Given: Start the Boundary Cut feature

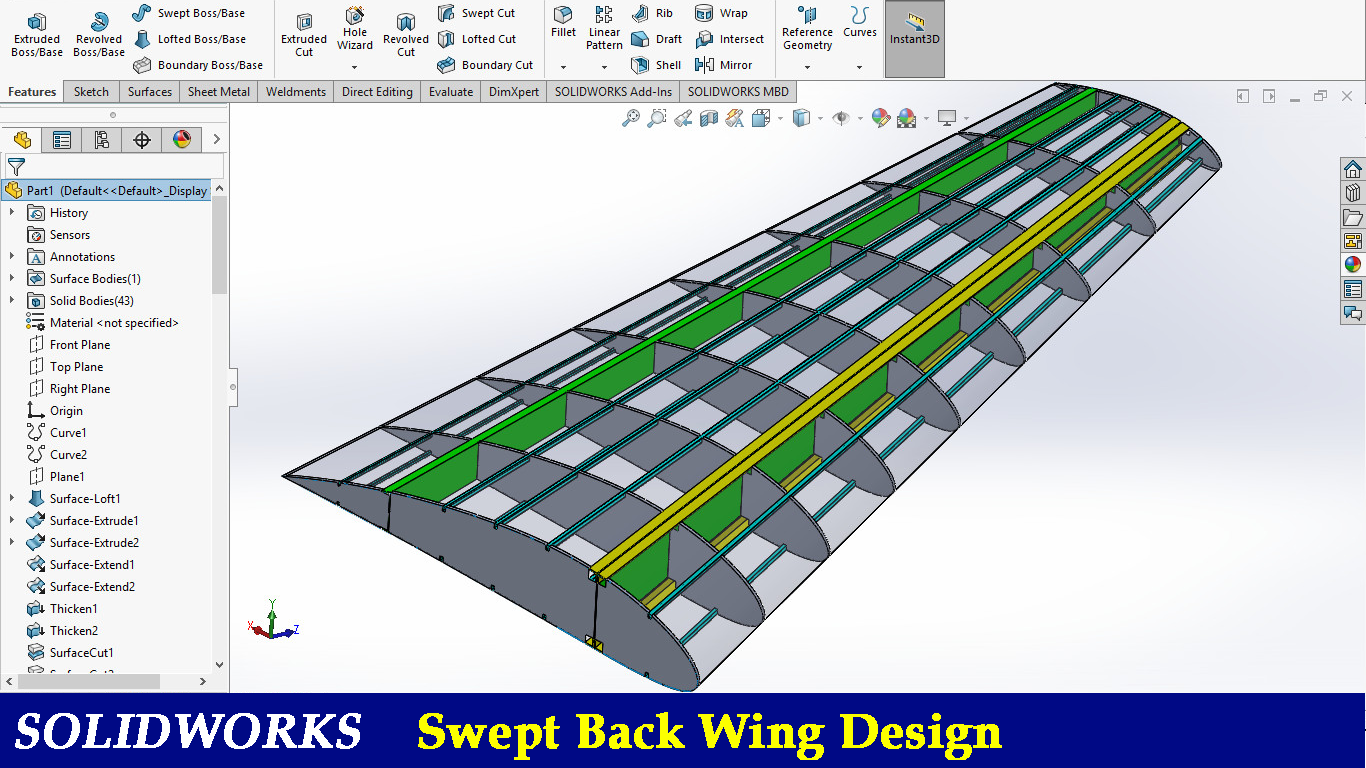Looking at the screenshot, I should (485, 65).
